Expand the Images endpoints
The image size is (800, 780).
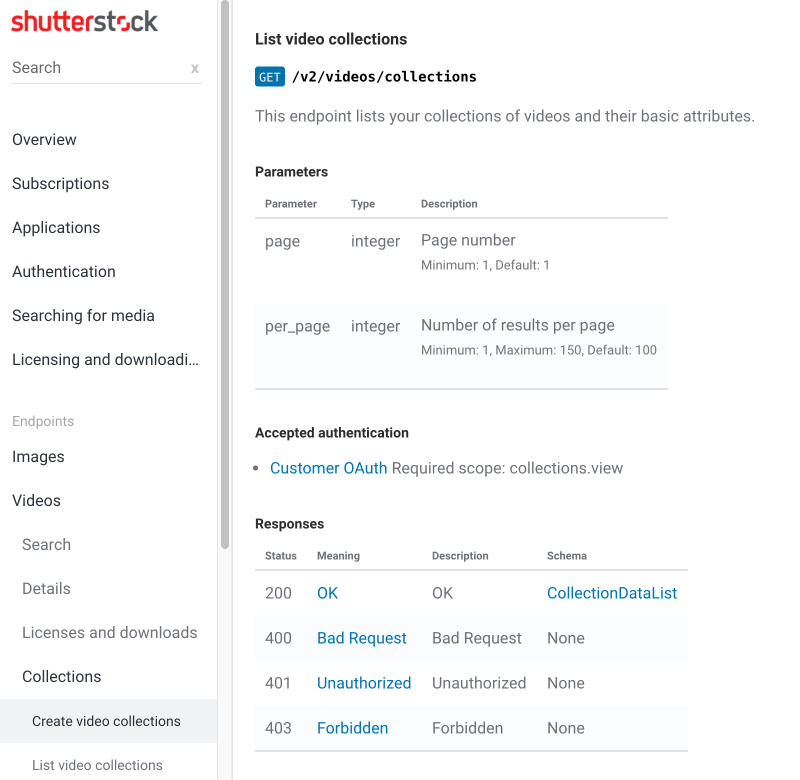(38, 456)
